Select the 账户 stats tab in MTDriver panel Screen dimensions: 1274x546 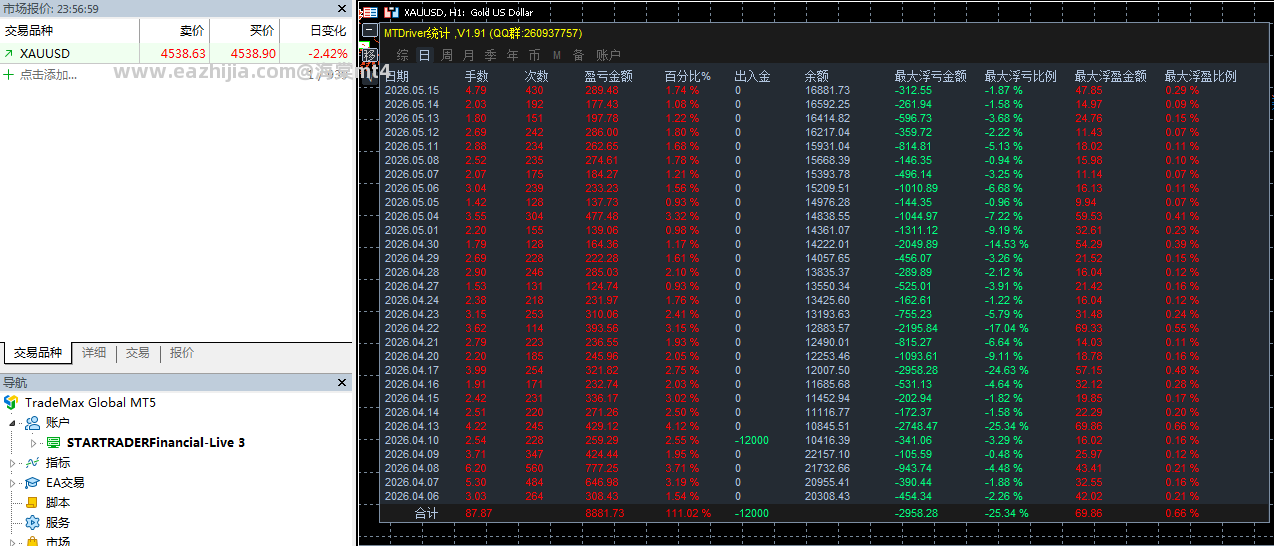pyautogui.click(x=608, y=55)
